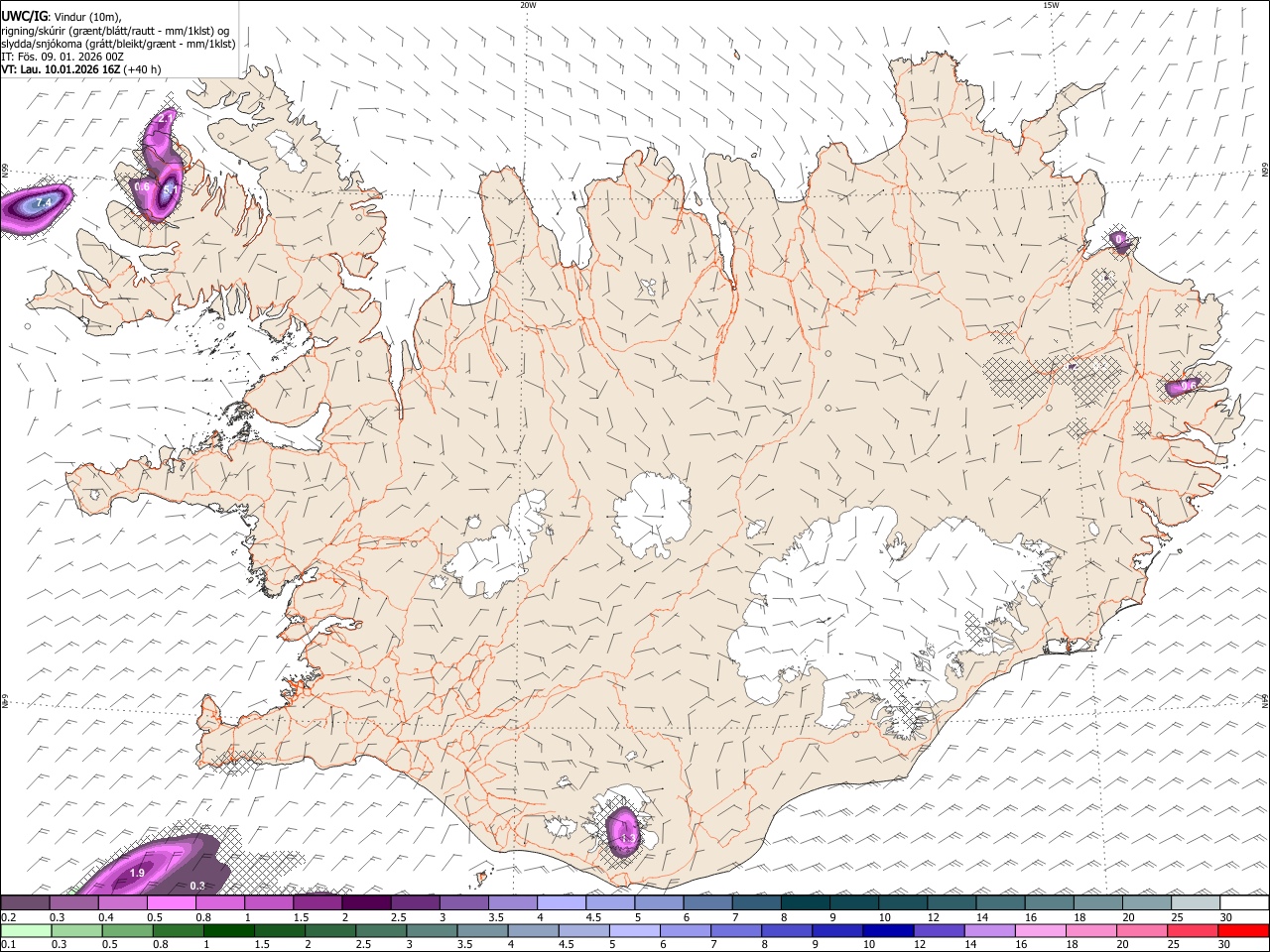Image resolution: width=1270 pixels, height=952 pixels.
Task: Select the light lavender 4–4.5 swatch in upper legend
Action: (562, 903)
